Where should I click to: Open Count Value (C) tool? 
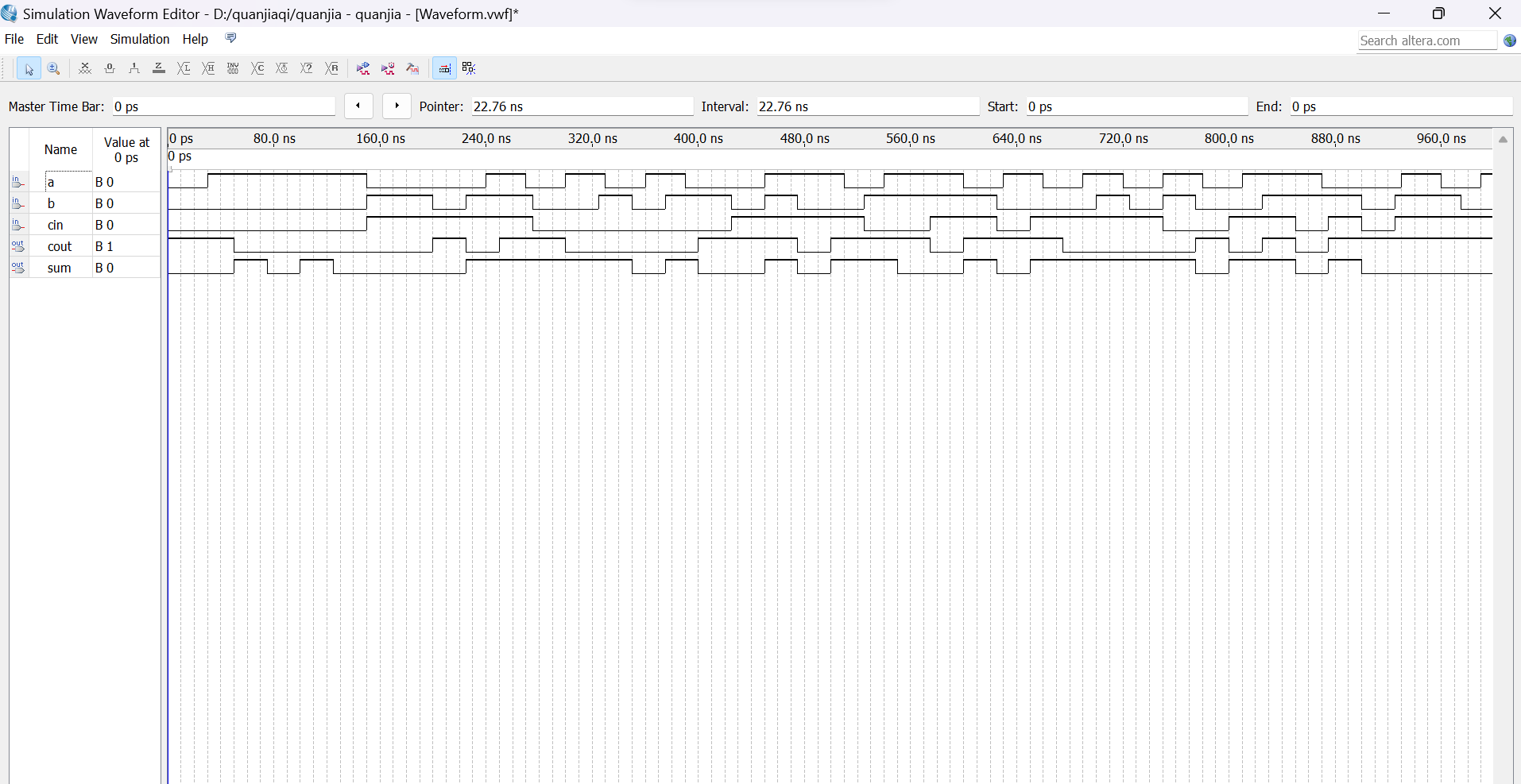[x=257, y=68]
